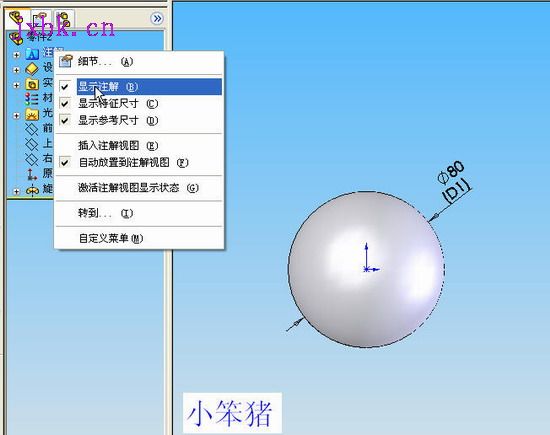Select the Annotations folder icon in tree

coord(32,54)
